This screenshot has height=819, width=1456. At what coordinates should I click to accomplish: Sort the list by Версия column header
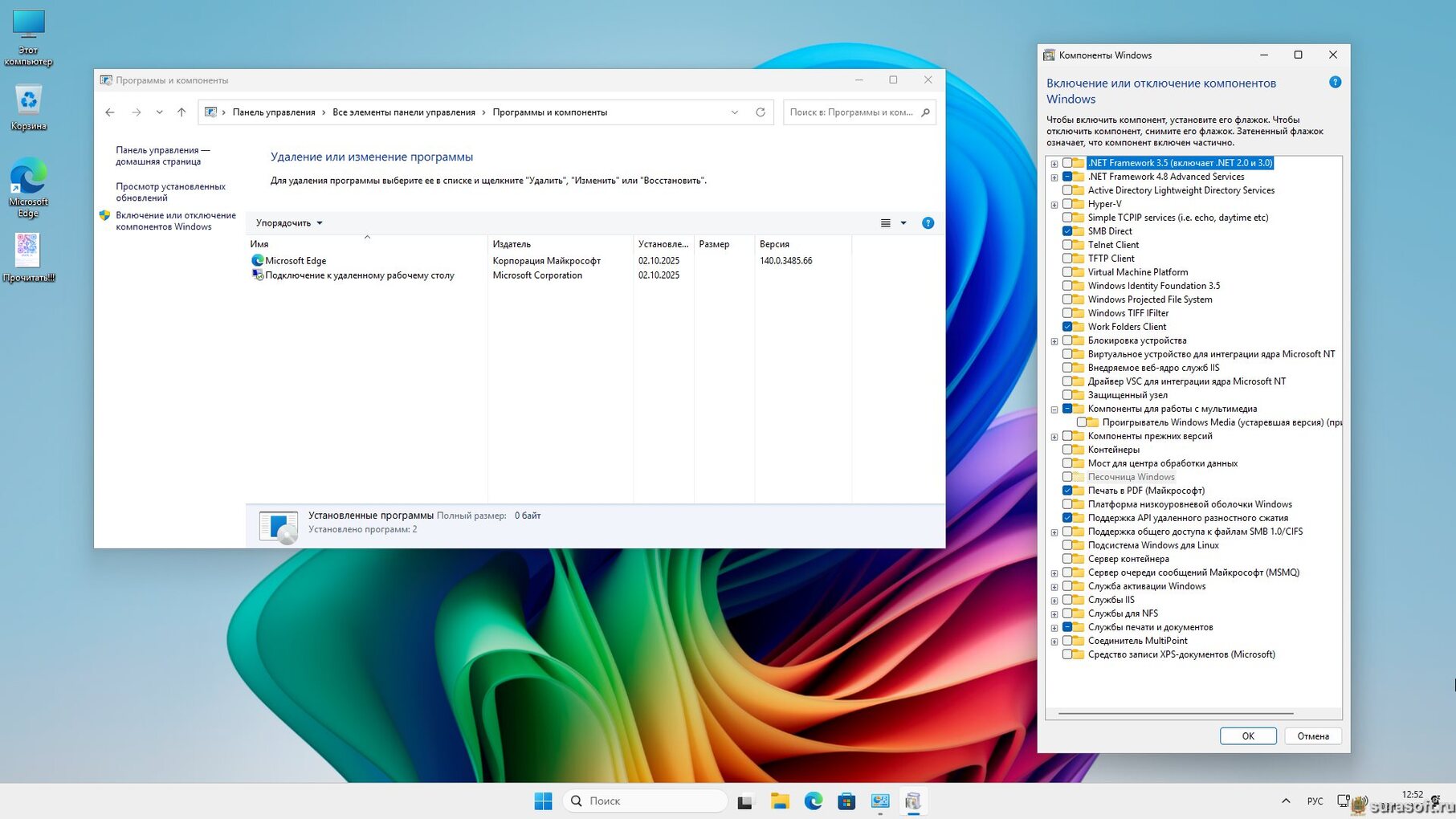[x=774, y=244]
